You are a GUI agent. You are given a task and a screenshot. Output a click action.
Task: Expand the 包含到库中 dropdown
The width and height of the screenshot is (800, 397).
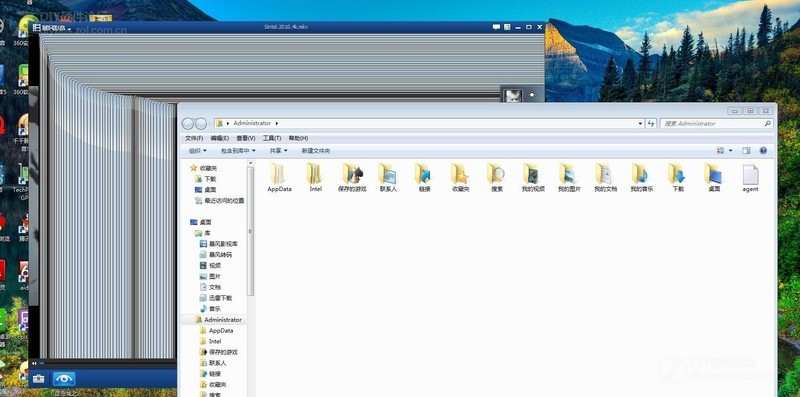238,151
